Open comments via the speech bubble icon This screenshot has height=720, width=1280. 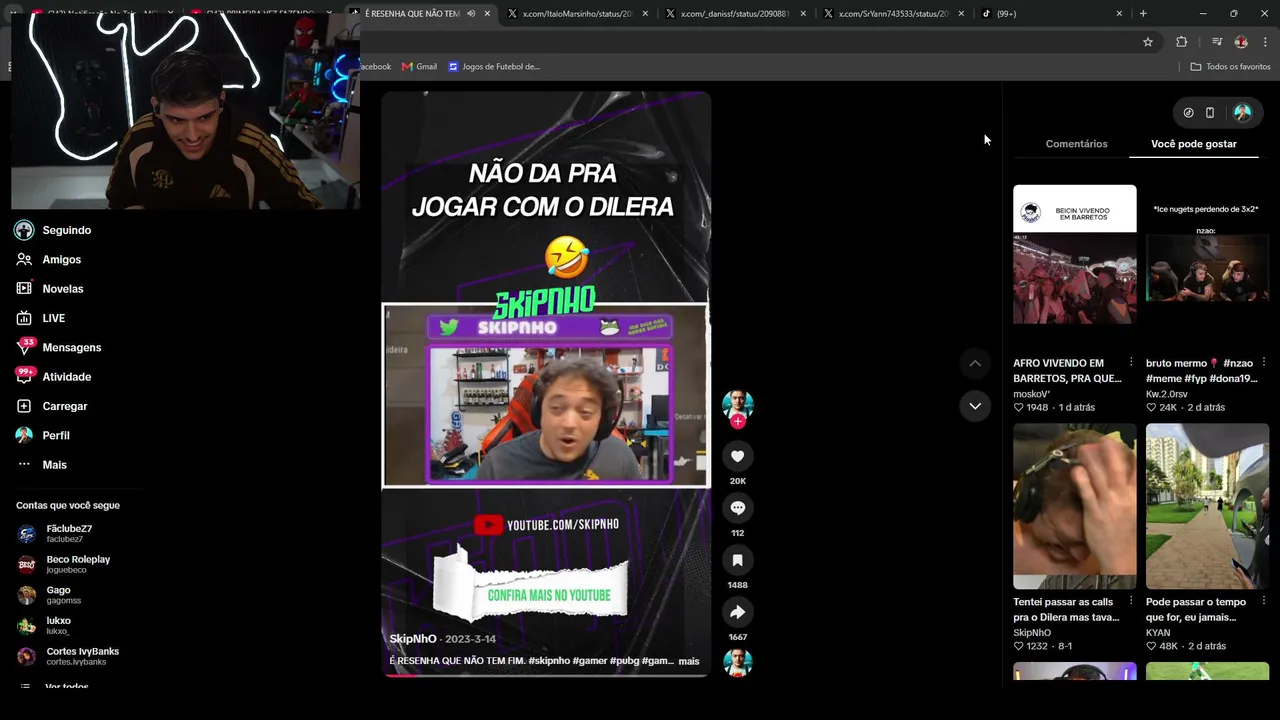(x=738, y=508)
